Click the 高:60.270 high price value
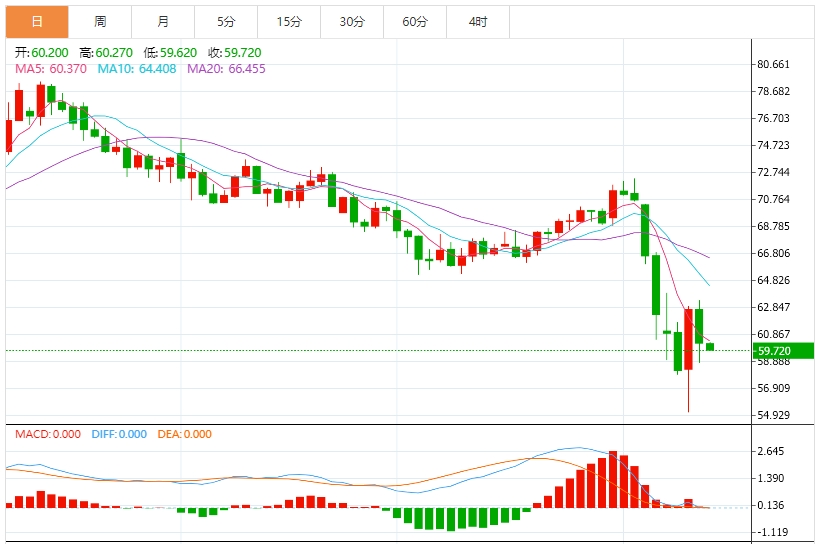This screenshot has width=827, height=544. click(x=106, y=53)
